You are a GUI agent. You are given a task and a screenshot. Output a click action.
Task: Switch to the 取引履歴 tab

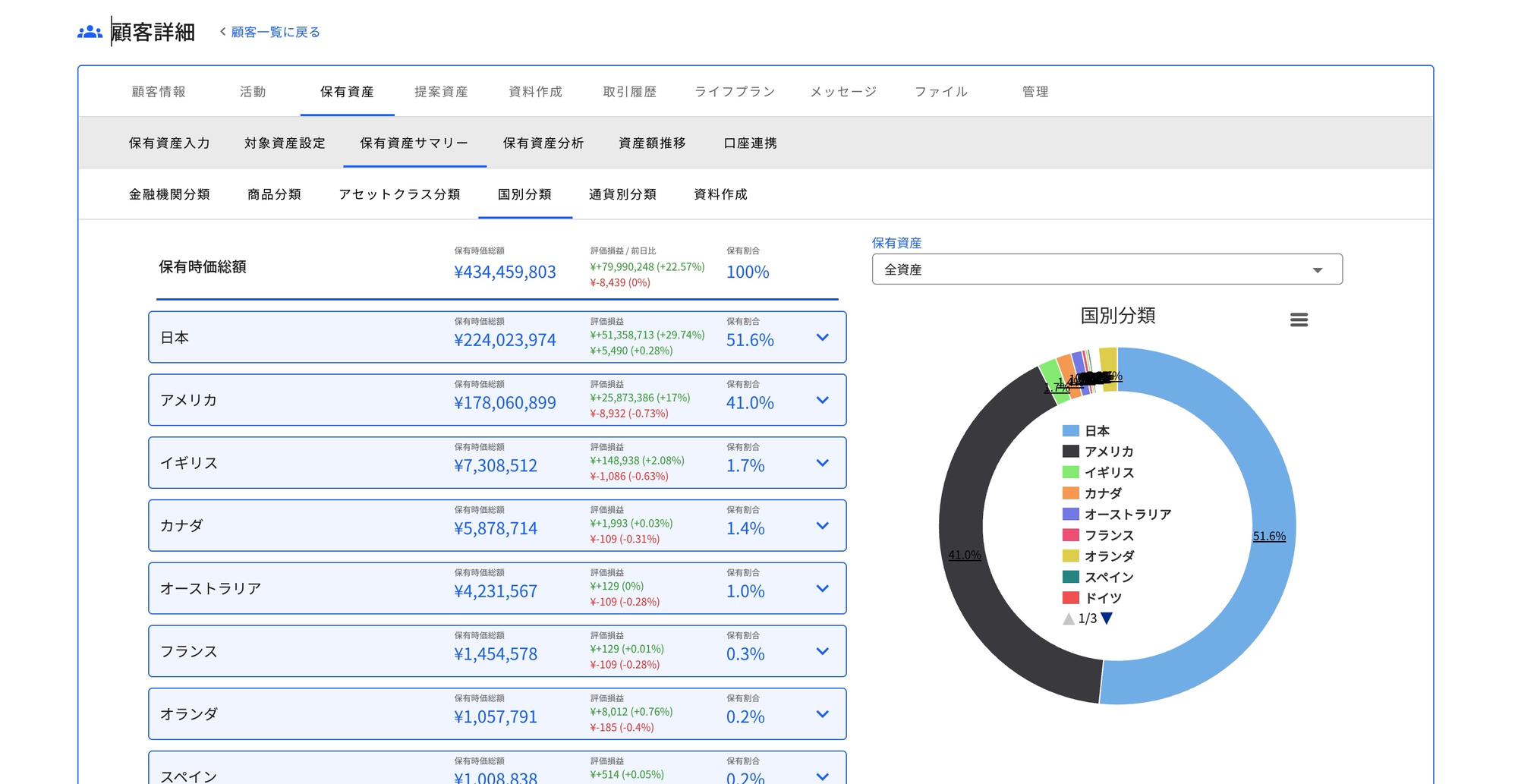click(x=629, y=92)
